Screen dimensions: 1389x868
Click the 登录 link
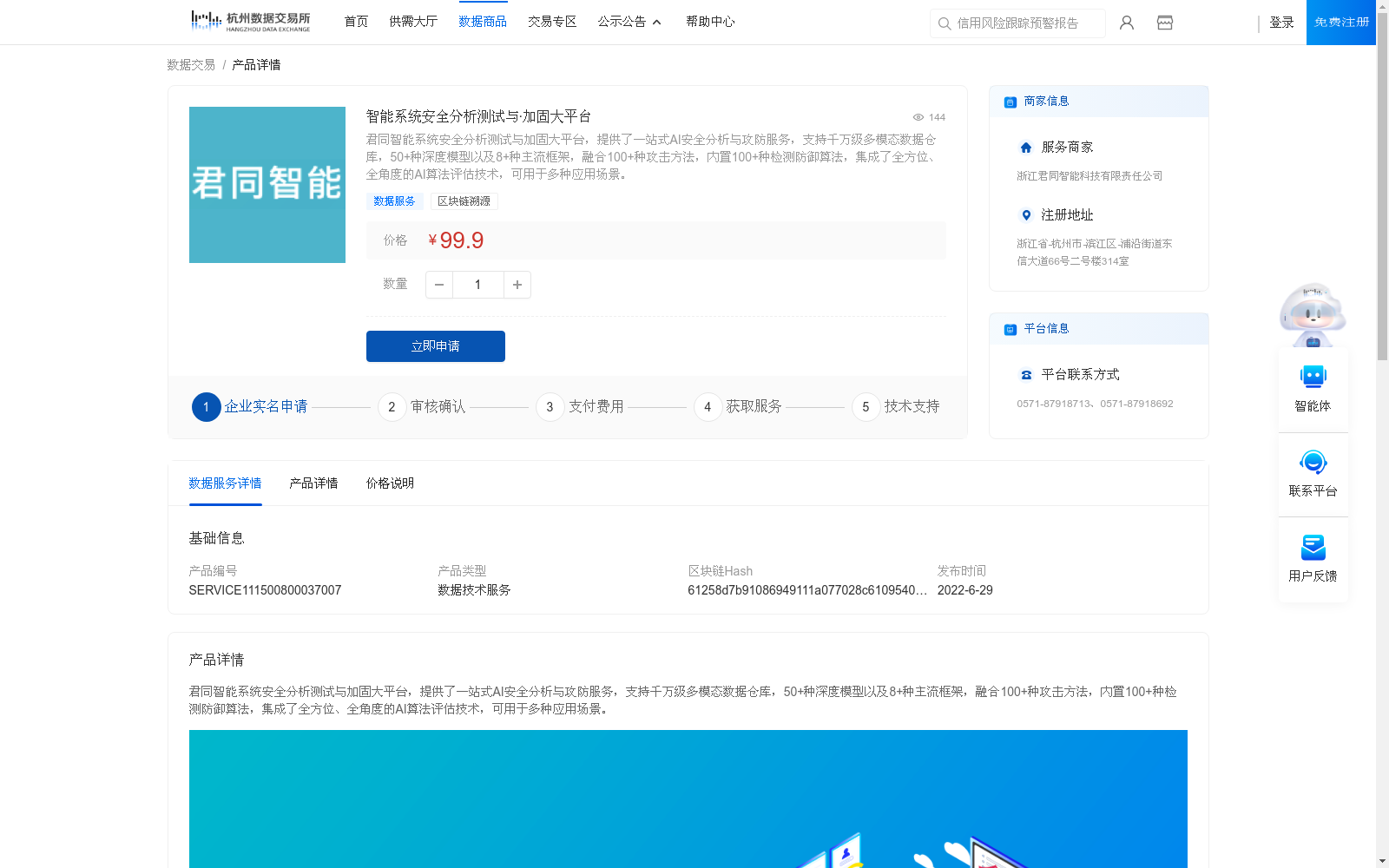pyautogui.click(x=1281, y=23)
